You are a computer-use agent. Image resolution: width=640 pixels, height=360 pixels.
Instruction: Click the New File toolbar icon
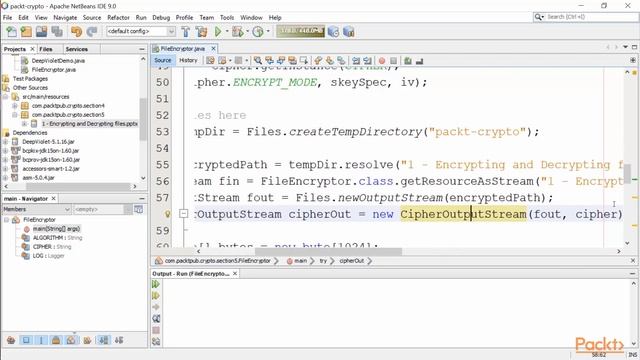tap(11, 31)
